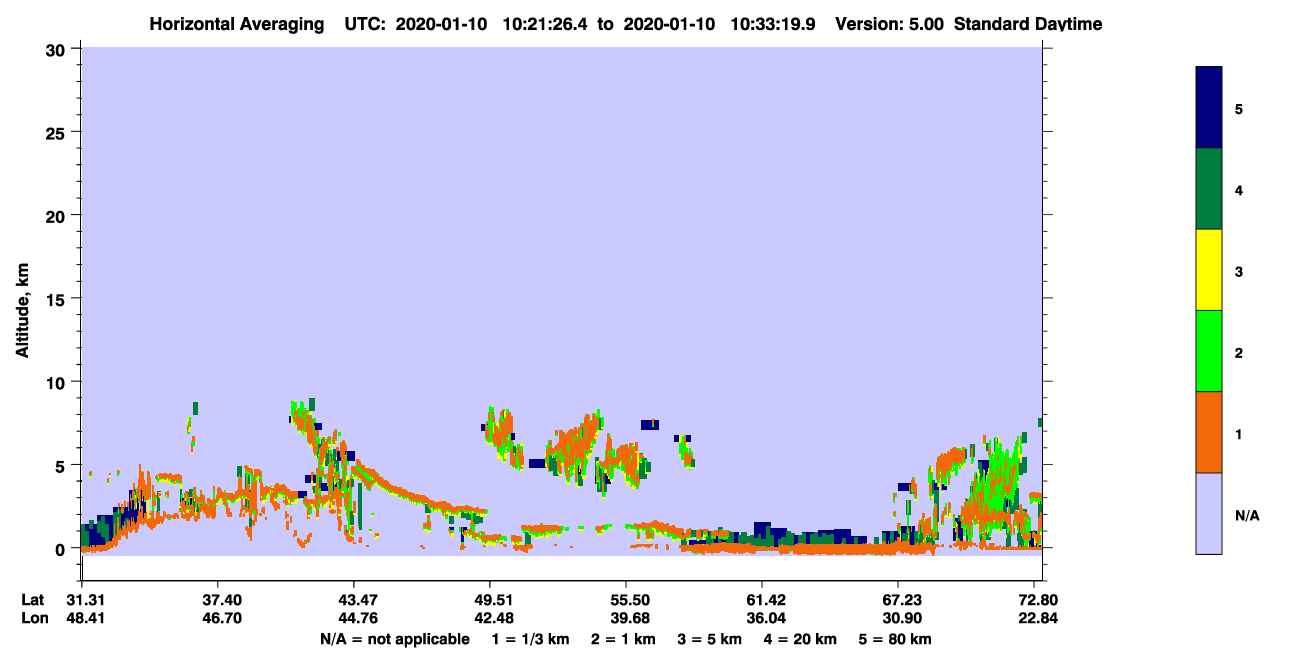
Task: Click longitude value 22.84
Action: (1038, 618)
